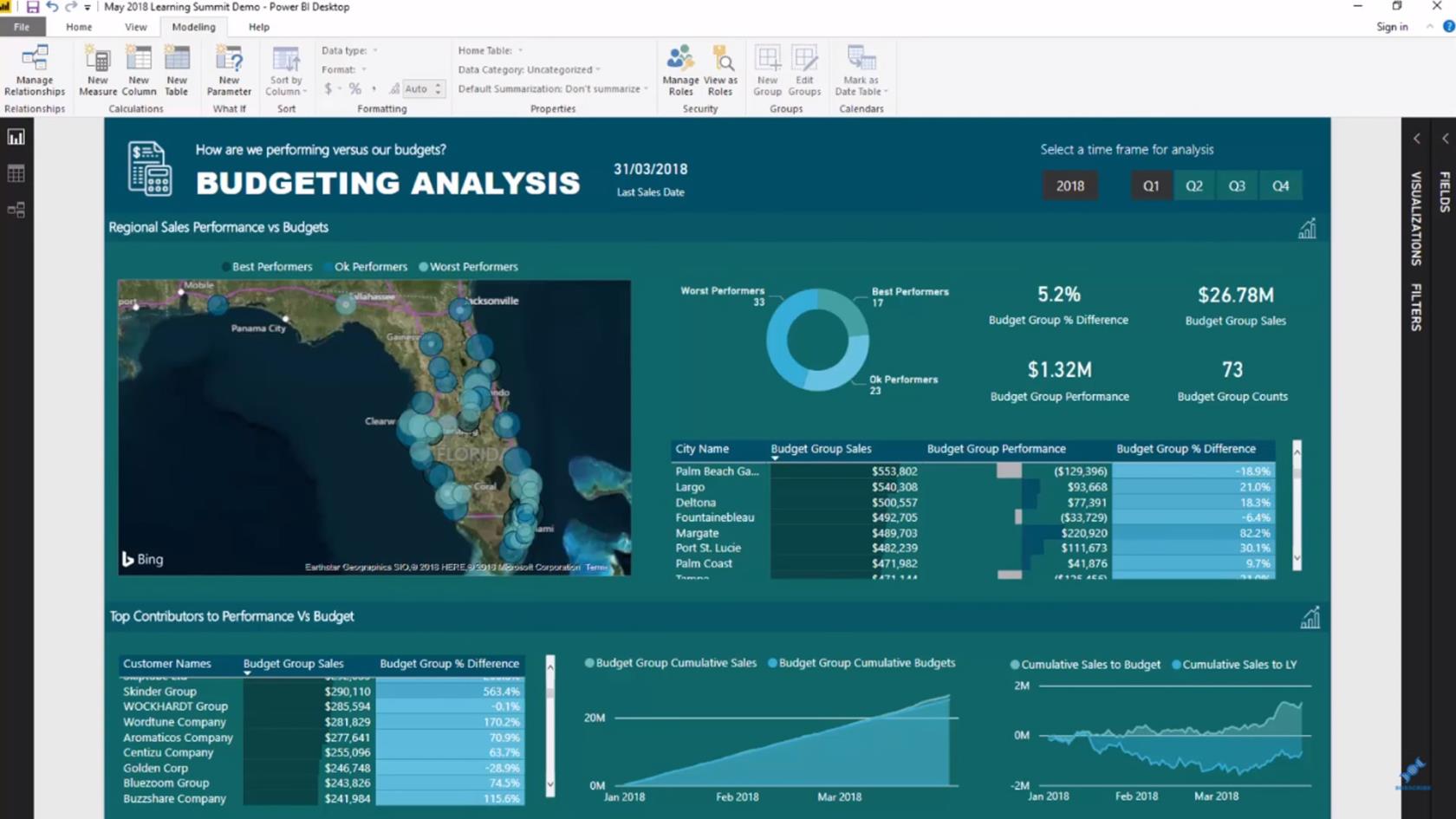Open Manage Roles

coord(680,71)
